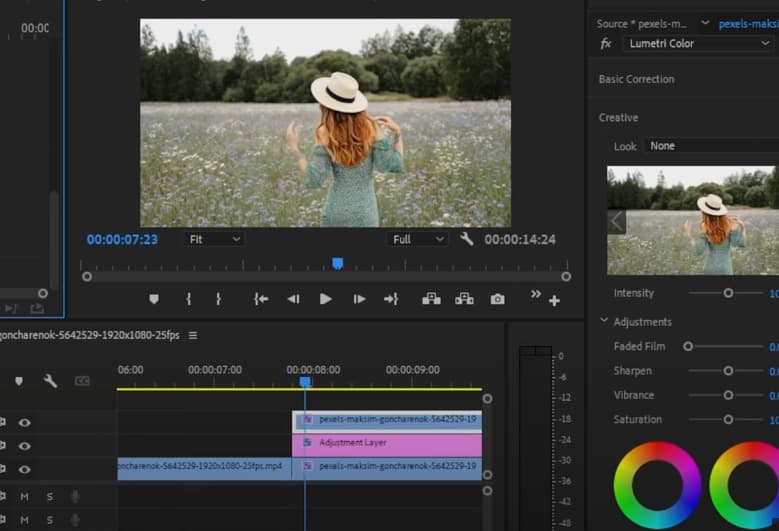Screen dimensions: 779x531
Task: Step forward one frame
Action: click(x=359, y=299)
